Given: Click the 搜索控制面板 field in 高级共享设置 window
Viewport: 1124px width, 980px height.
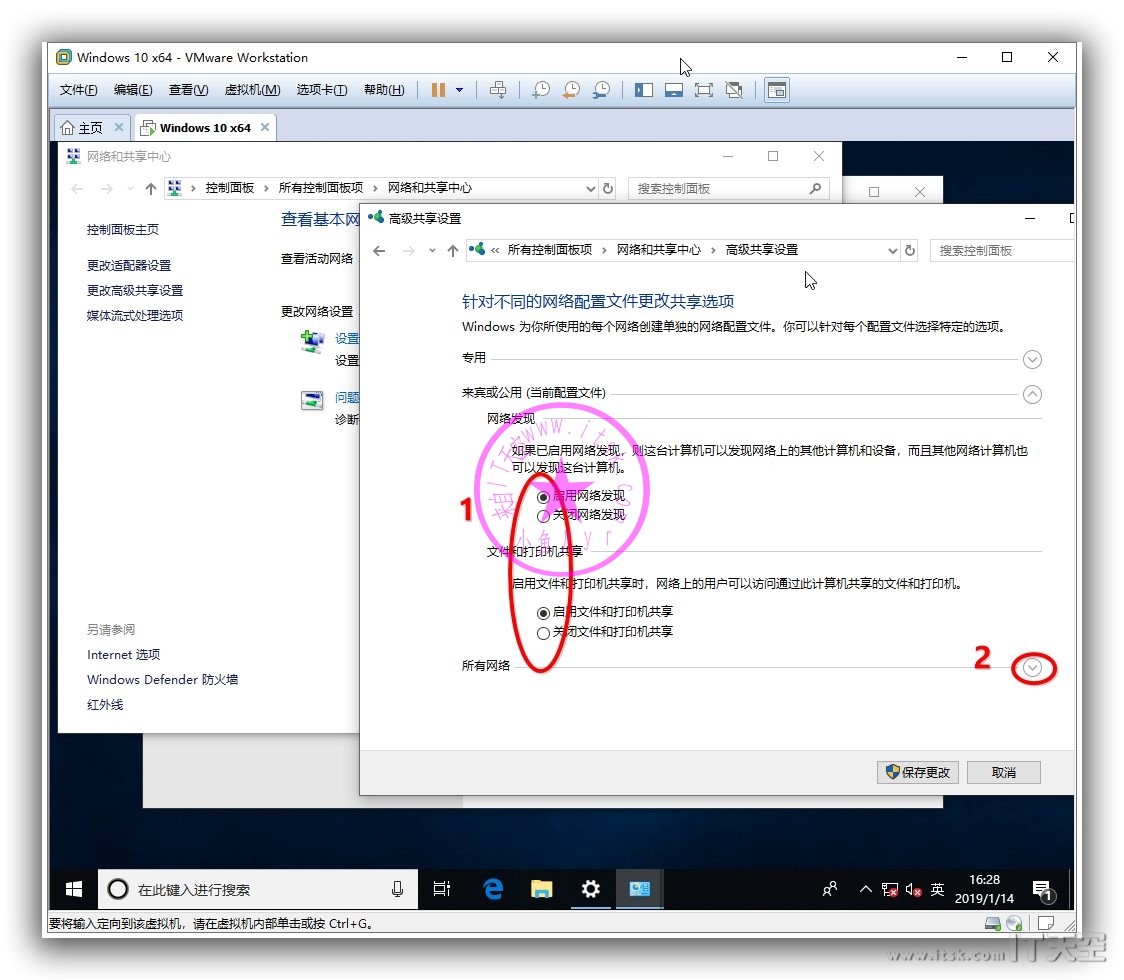Looking at the screenshot, I should pos(1001,251).
